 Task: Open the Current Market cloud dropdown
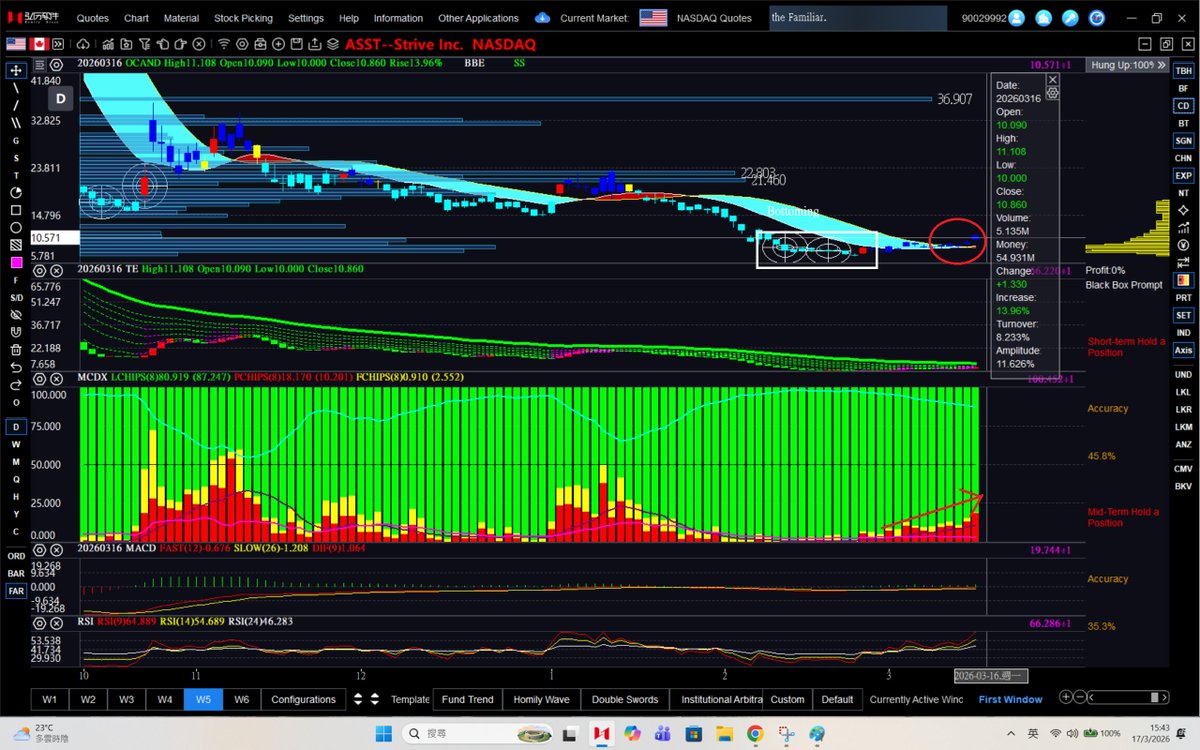point(542,18)
